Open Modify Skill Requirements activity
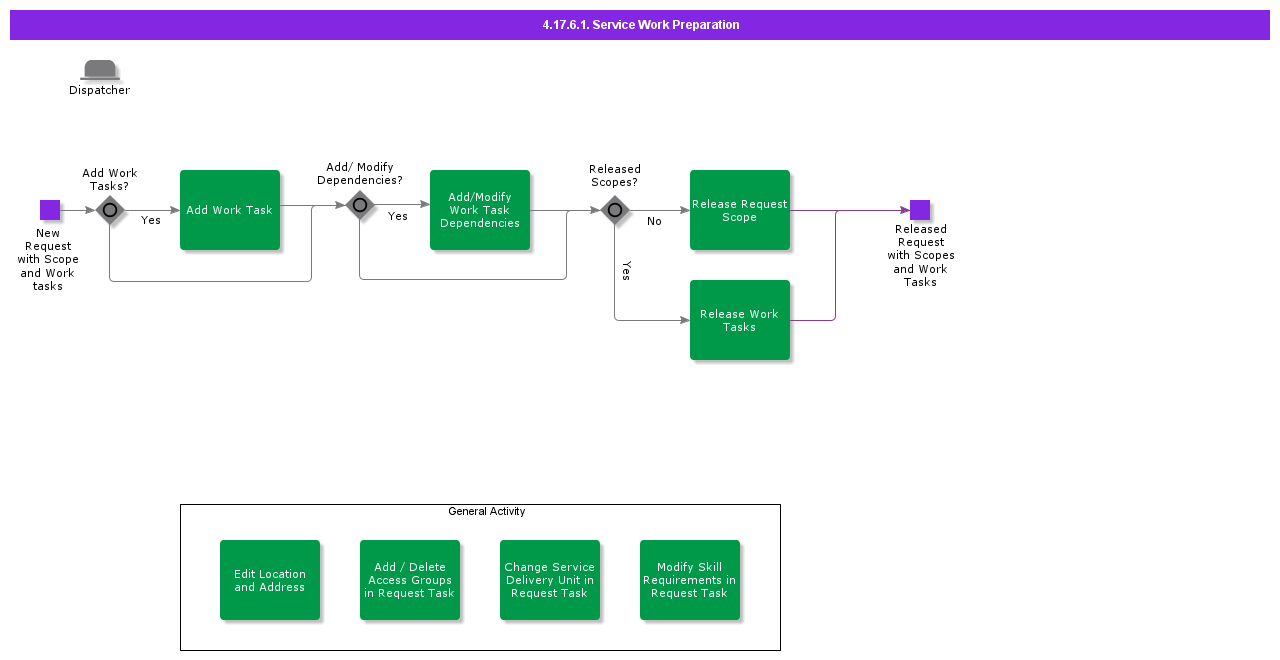1280x660 pixels. 690,580
